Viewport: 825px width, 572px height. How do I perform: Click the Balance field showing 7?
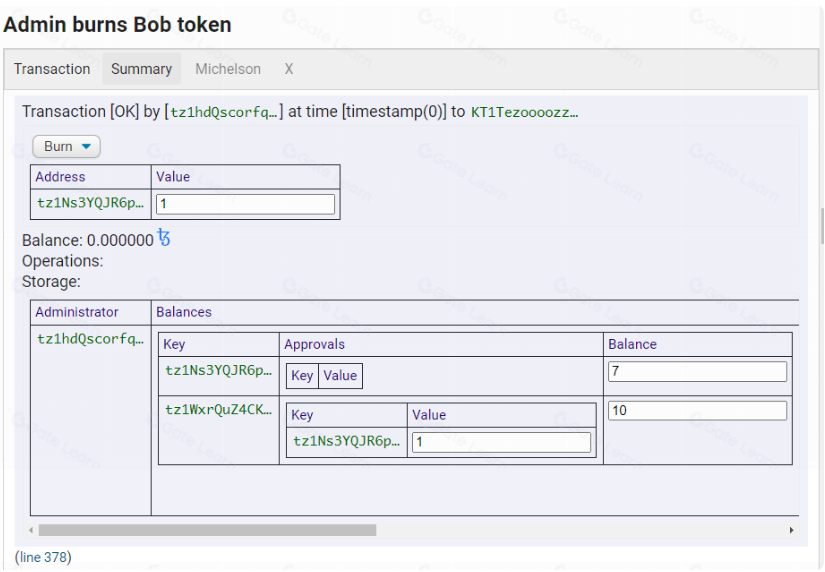click(x=696, y=372)
